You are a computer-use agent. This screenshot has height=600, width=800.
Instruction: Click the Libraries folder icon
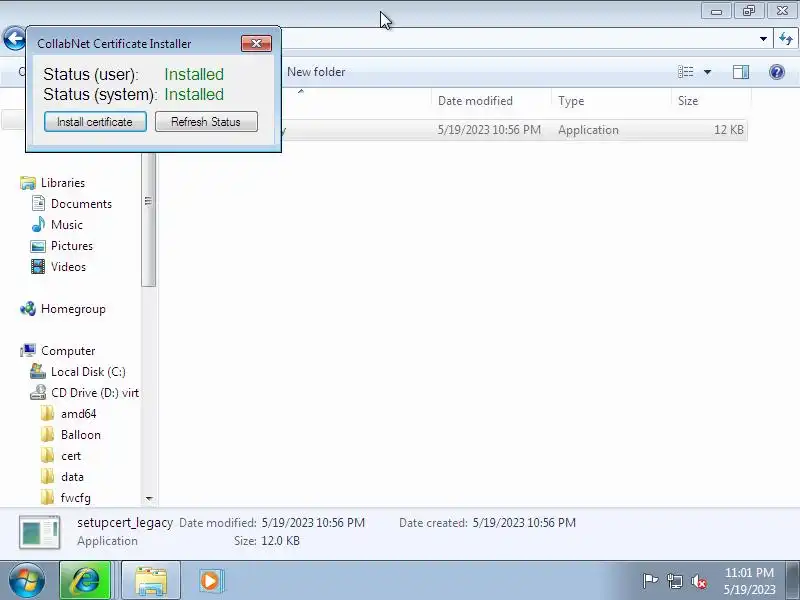tap(28, 183)
